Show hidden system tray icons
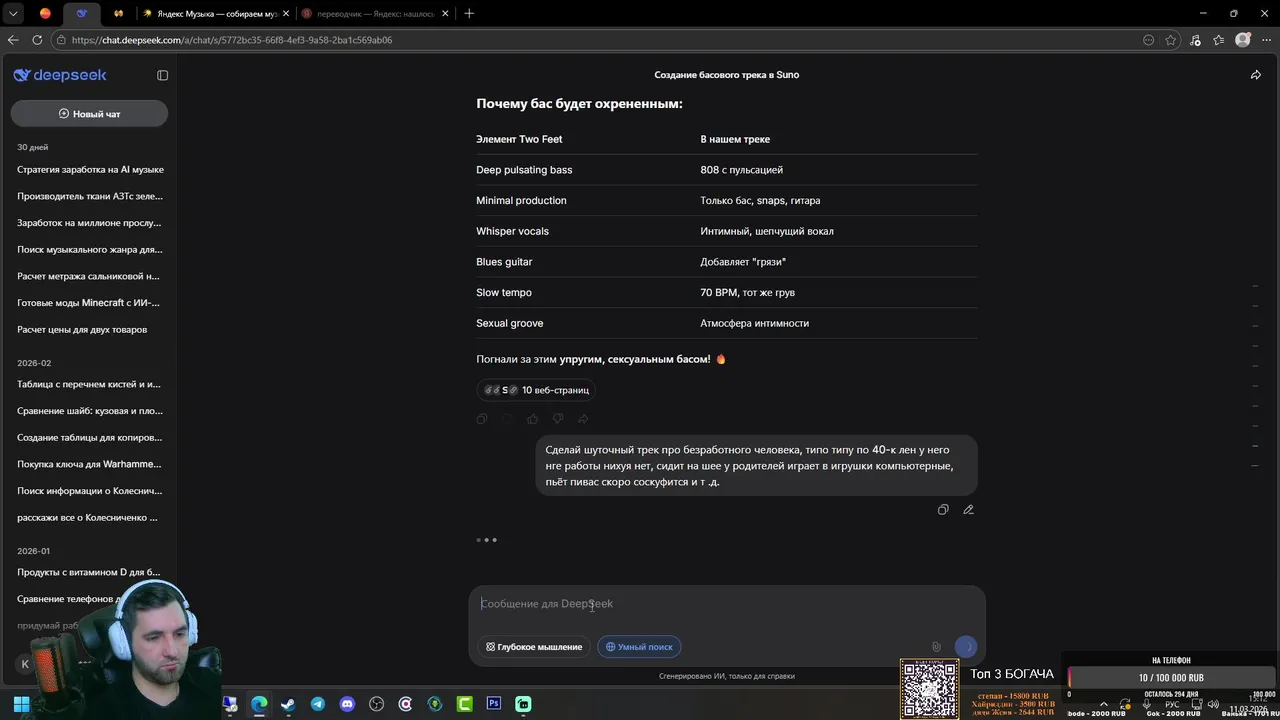Image resolution: width=1280 pixels, height=720 pixels. point(1104,704)
